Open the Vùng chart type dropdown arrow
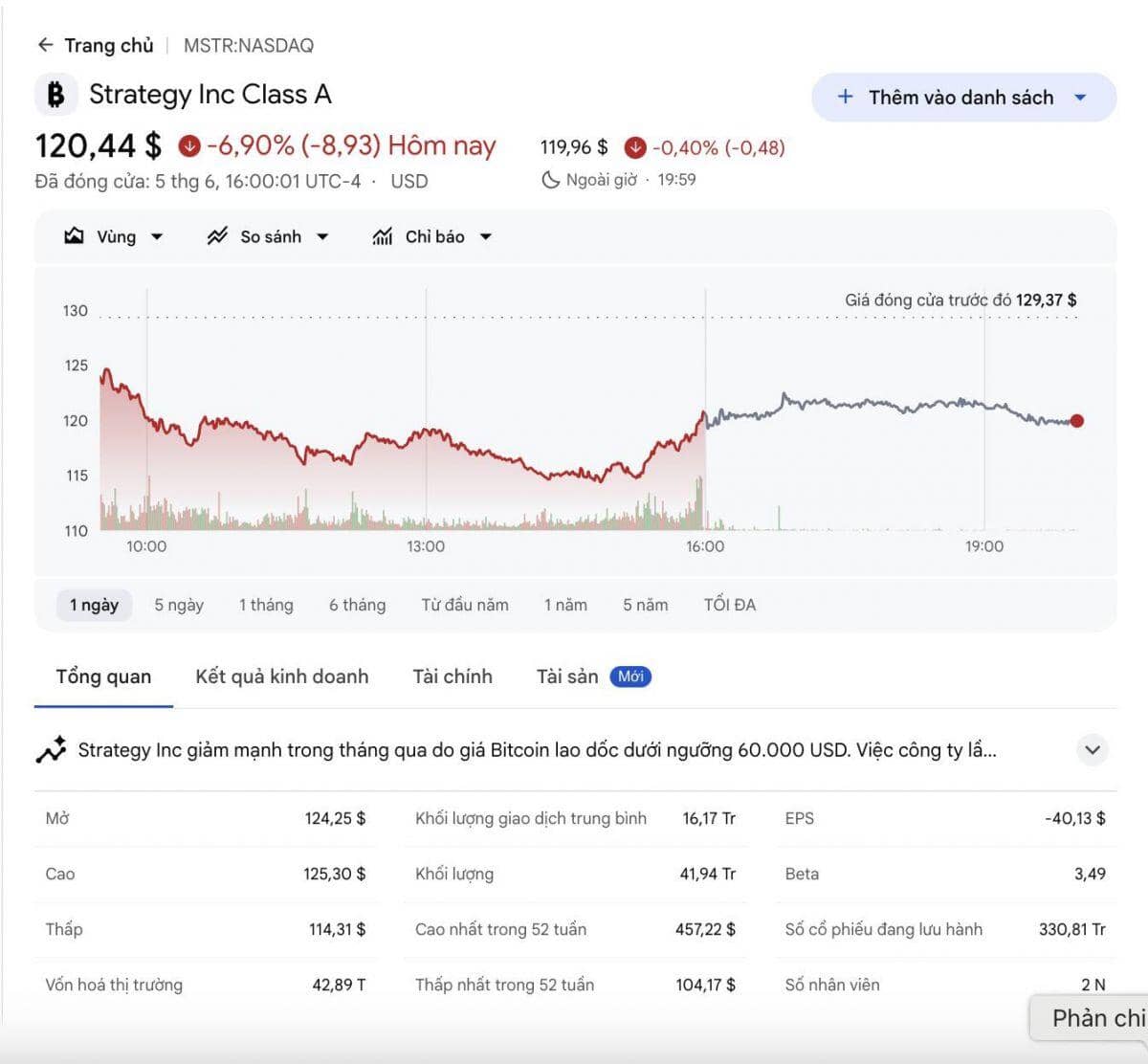This screenshot has height=1064, width=1148. point(157,236)
